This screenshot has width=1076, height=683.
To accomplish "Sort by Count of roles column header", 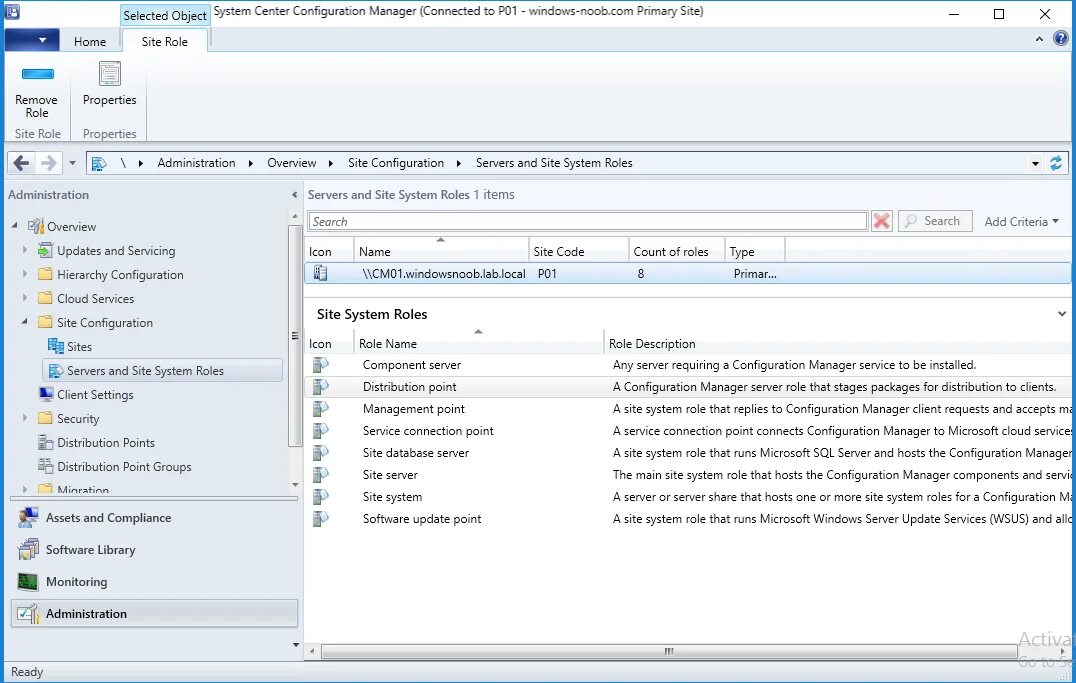I will pyautogui.click(x=677, y=251).
